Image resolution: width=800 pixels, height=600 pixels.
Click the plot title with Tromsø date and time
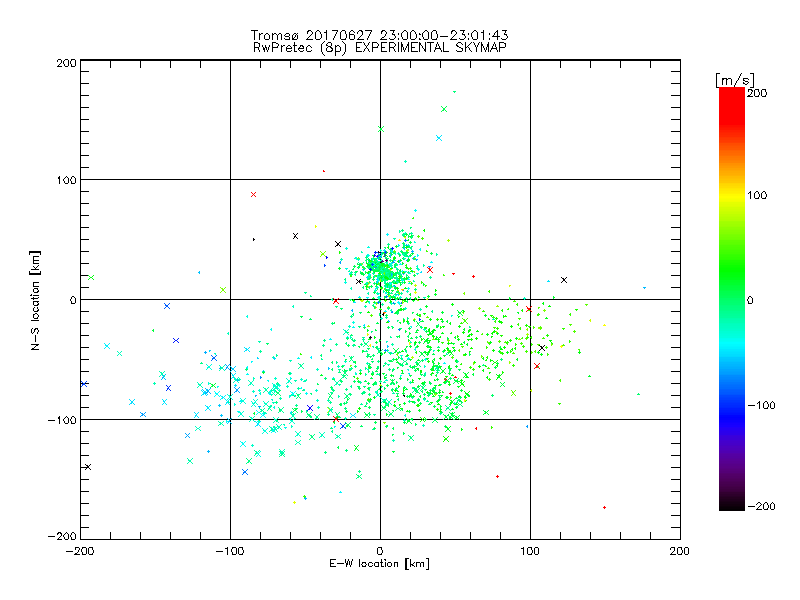(x=380, y=35)
